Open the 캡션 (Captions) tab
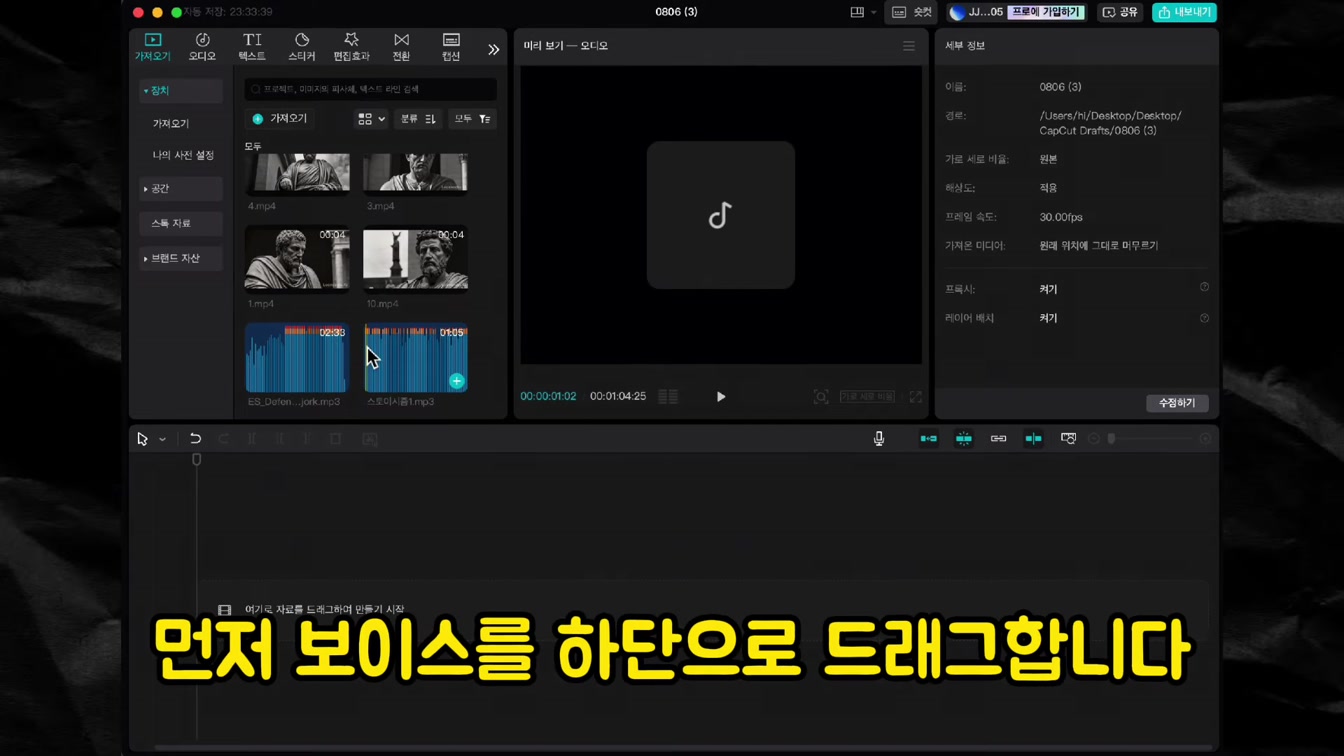This screenshot has height=756, width=1344. coord(451,47)
